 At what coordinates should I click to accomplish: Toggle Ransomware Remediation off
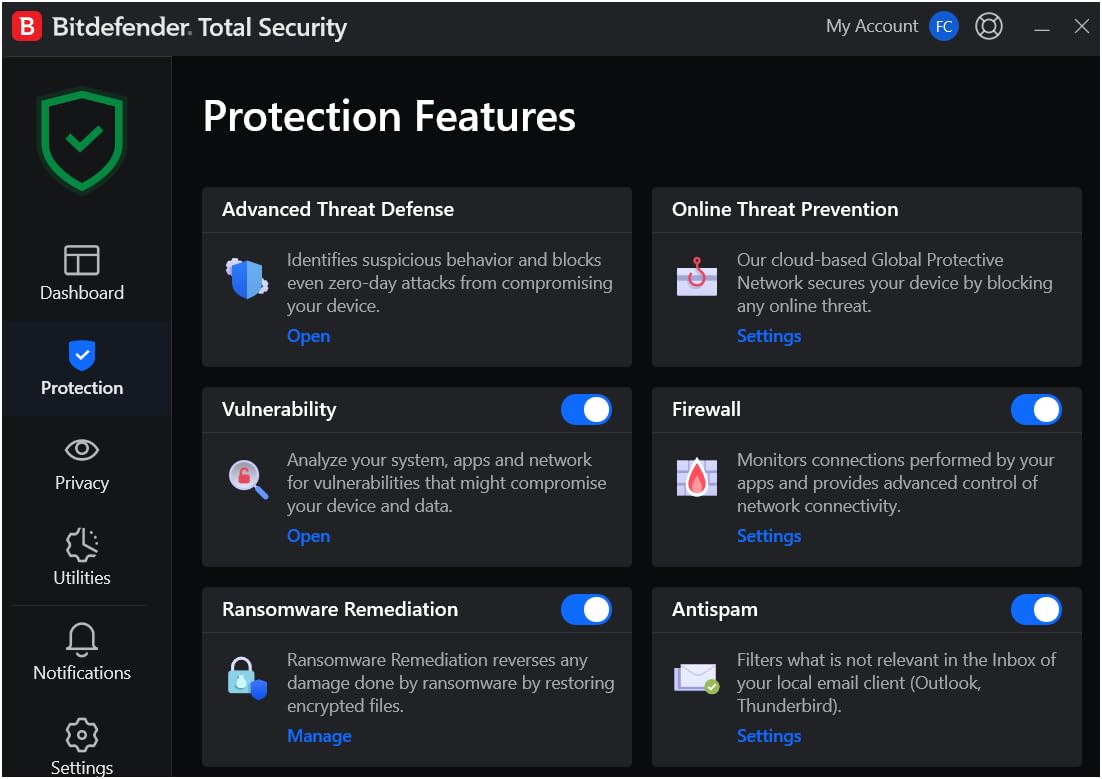pos(586,610)
